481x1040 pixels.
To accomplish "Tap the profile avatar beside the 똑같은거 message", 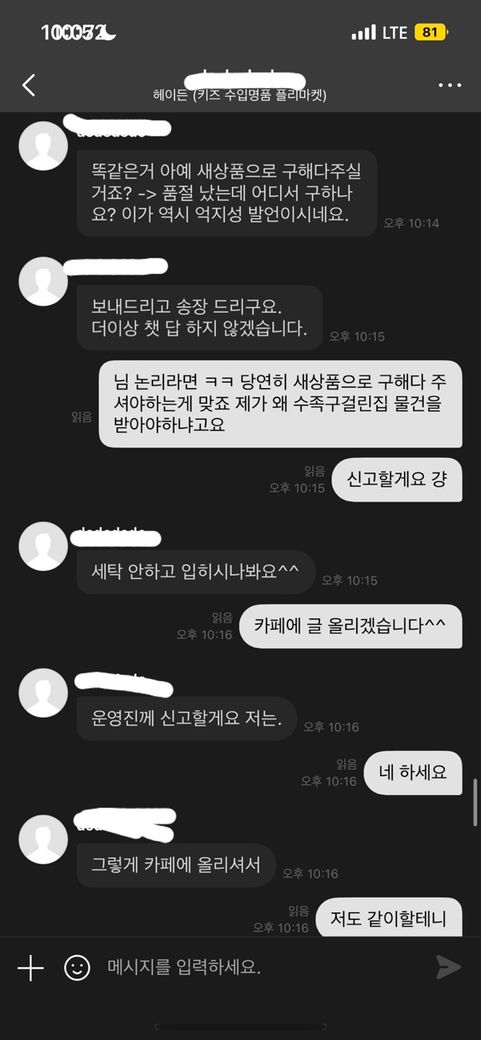I will point(43,146).
